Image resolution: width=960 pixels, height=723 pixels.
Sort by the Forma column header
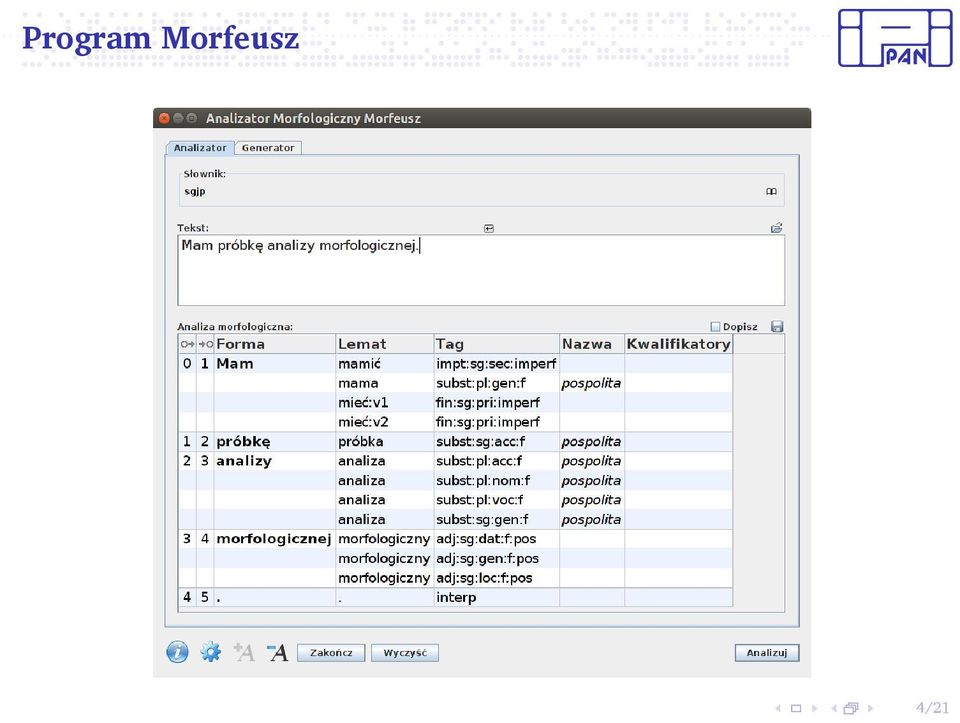[274, 344]
